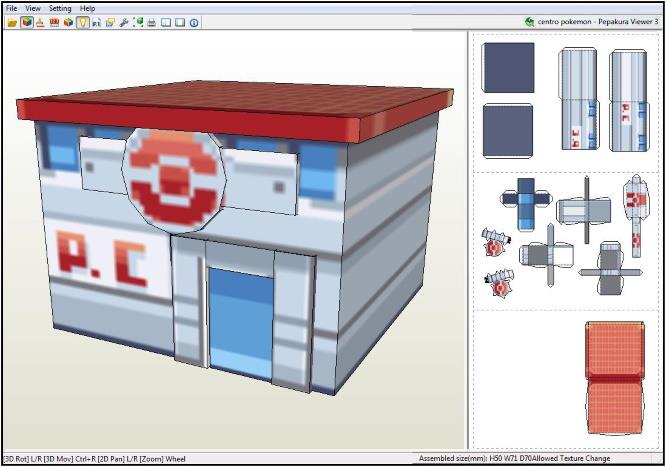Click the 3D Pokemon Center model view

click(234, 238)
